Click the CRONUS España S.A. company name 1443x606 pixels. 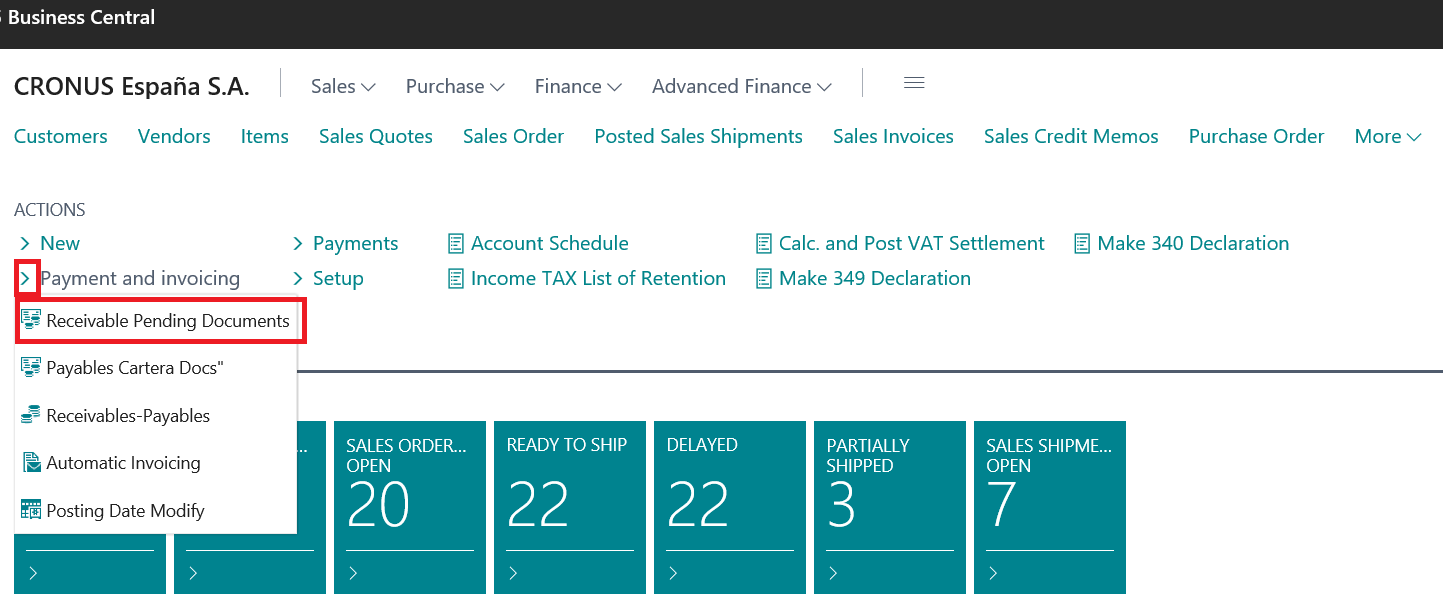click(x=132, y=86)
